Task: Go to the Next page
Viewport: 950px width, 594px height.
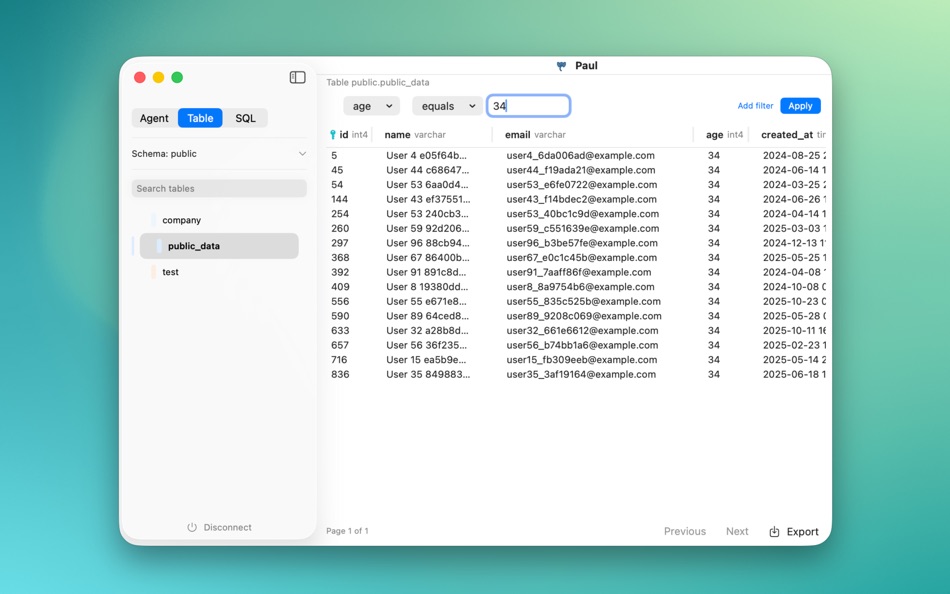Action: point(737,532)
